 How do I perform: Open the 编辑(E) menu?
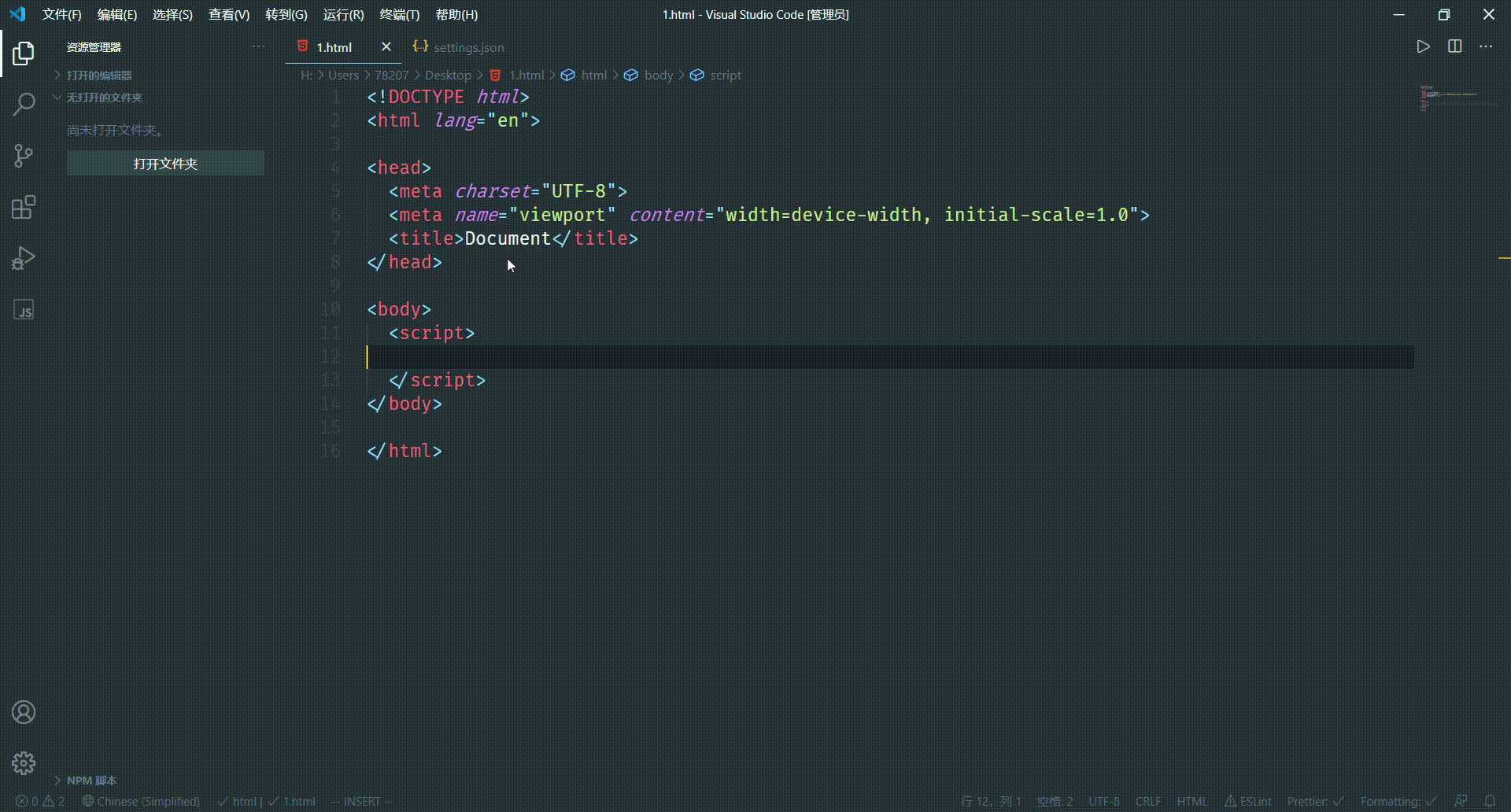116,14
